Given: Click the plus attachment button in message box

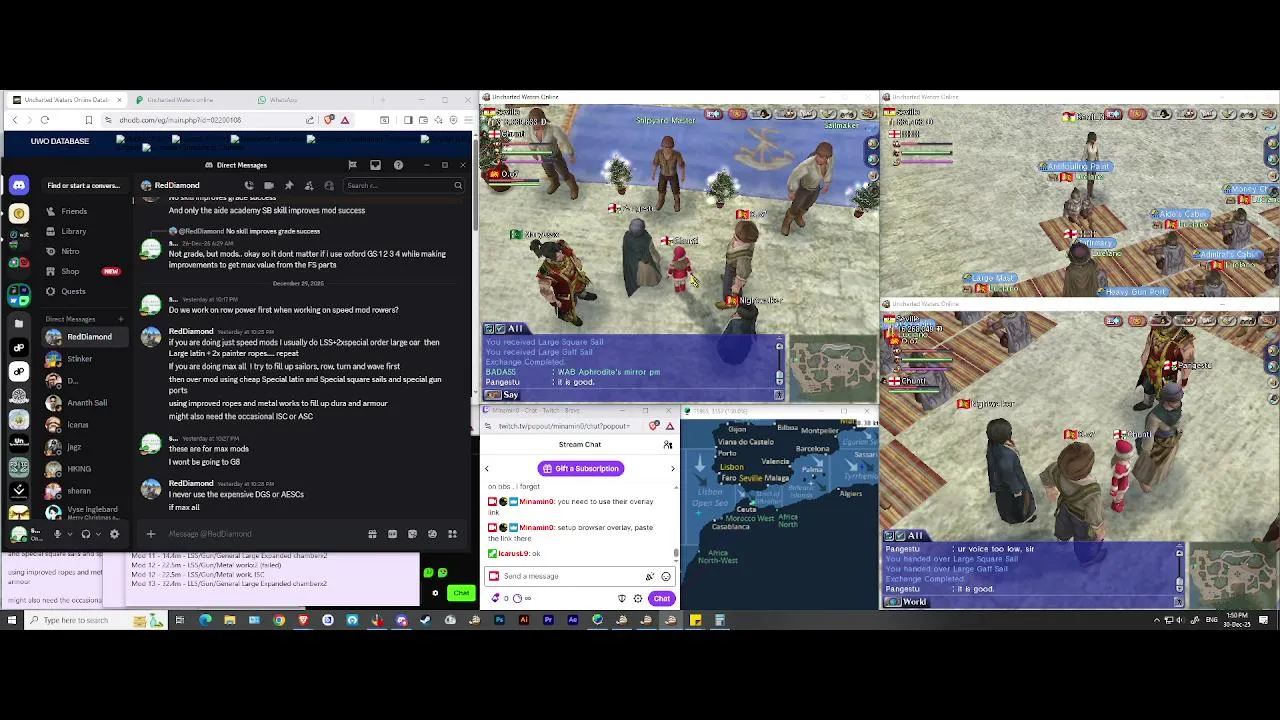Looking at the screenshot, I should click(151, 534).
